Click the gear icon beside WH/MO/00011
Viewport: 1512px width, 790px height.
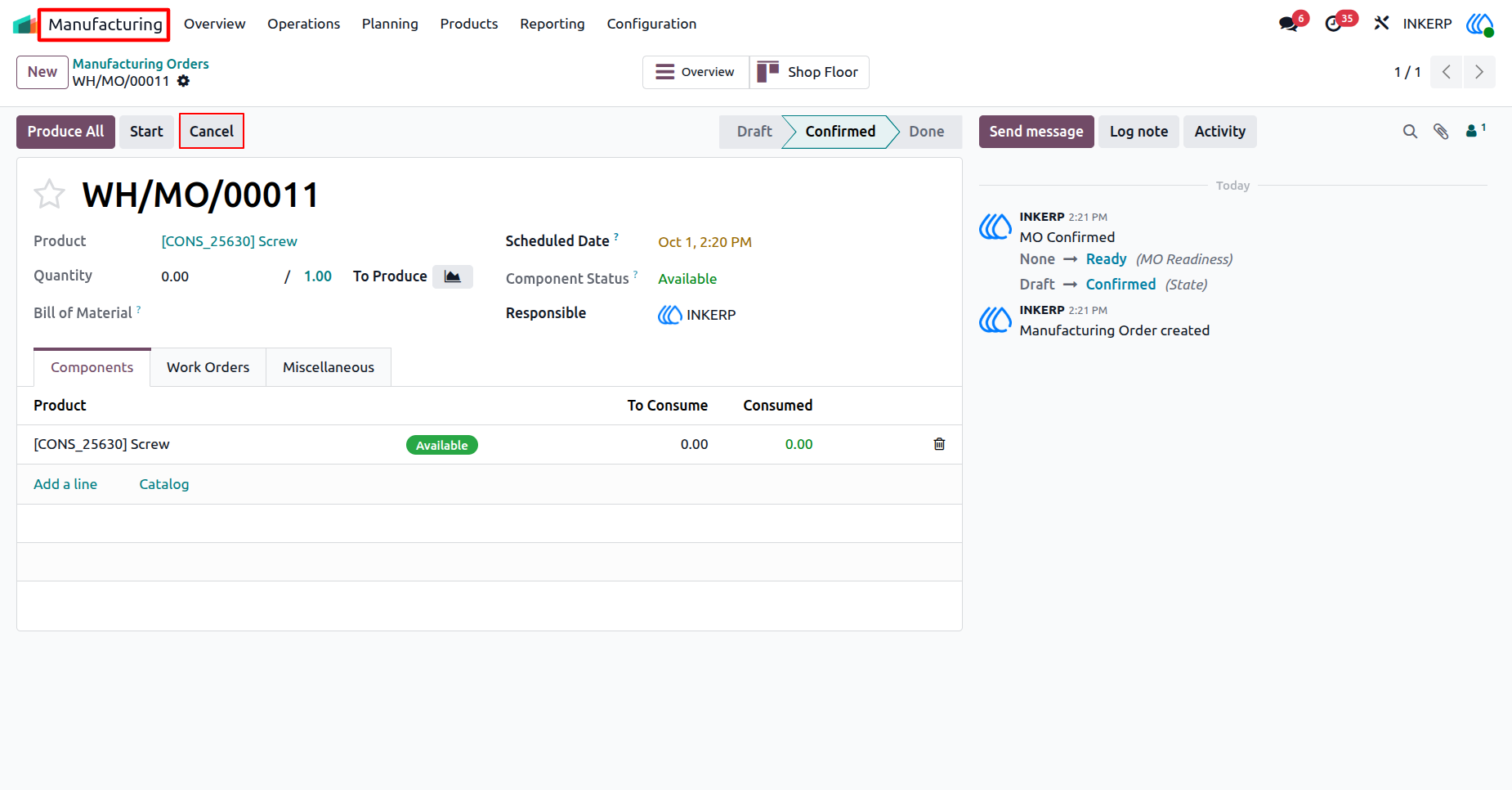(x=184, y=81)
